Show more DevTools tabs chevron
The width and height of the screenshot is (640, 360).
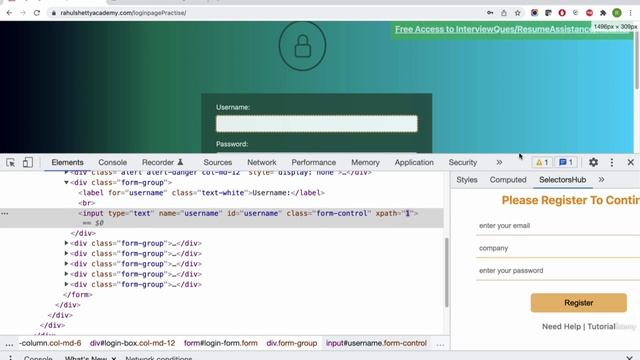499,162
